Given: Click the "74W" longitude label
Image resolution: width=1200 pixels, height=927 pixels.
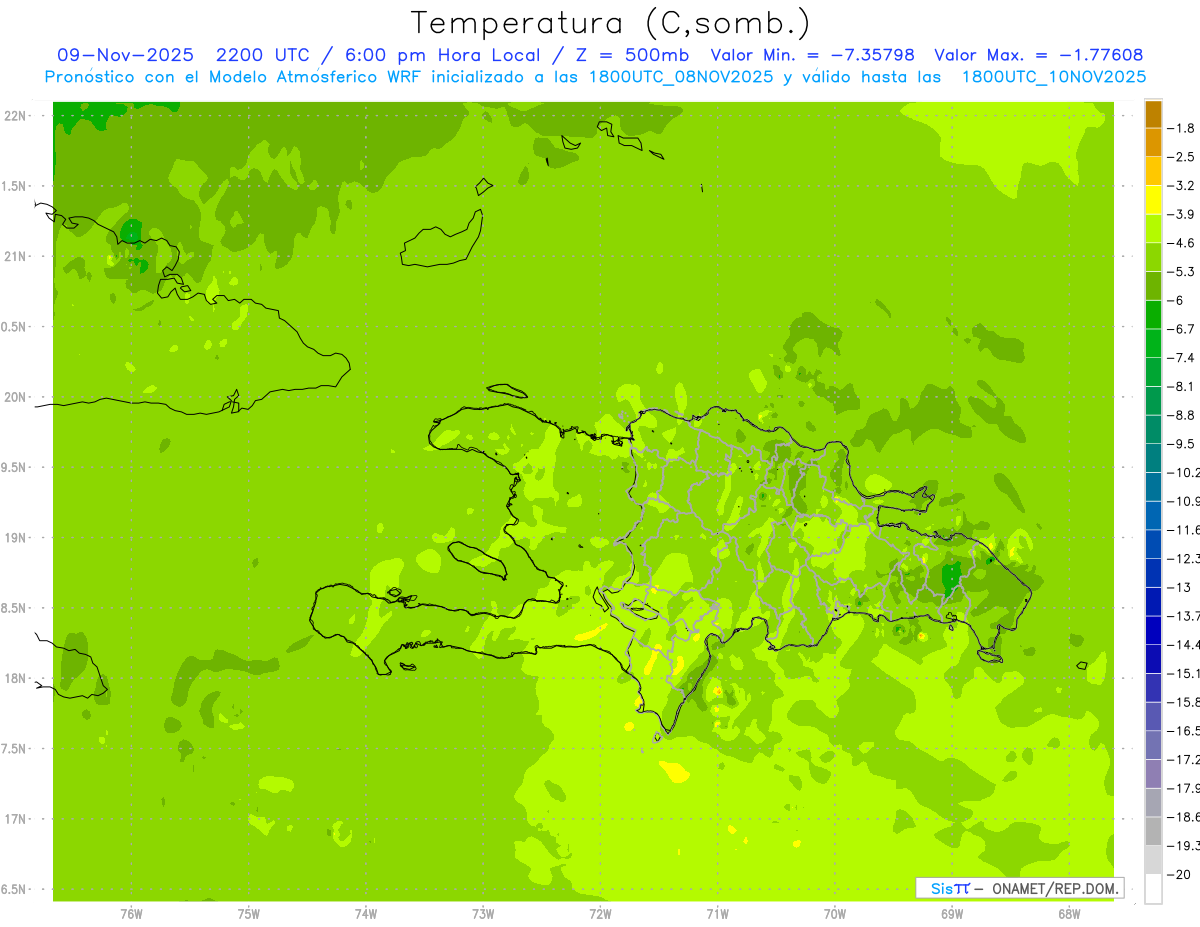Looking at the screenshot, I should tap(366, 913).
